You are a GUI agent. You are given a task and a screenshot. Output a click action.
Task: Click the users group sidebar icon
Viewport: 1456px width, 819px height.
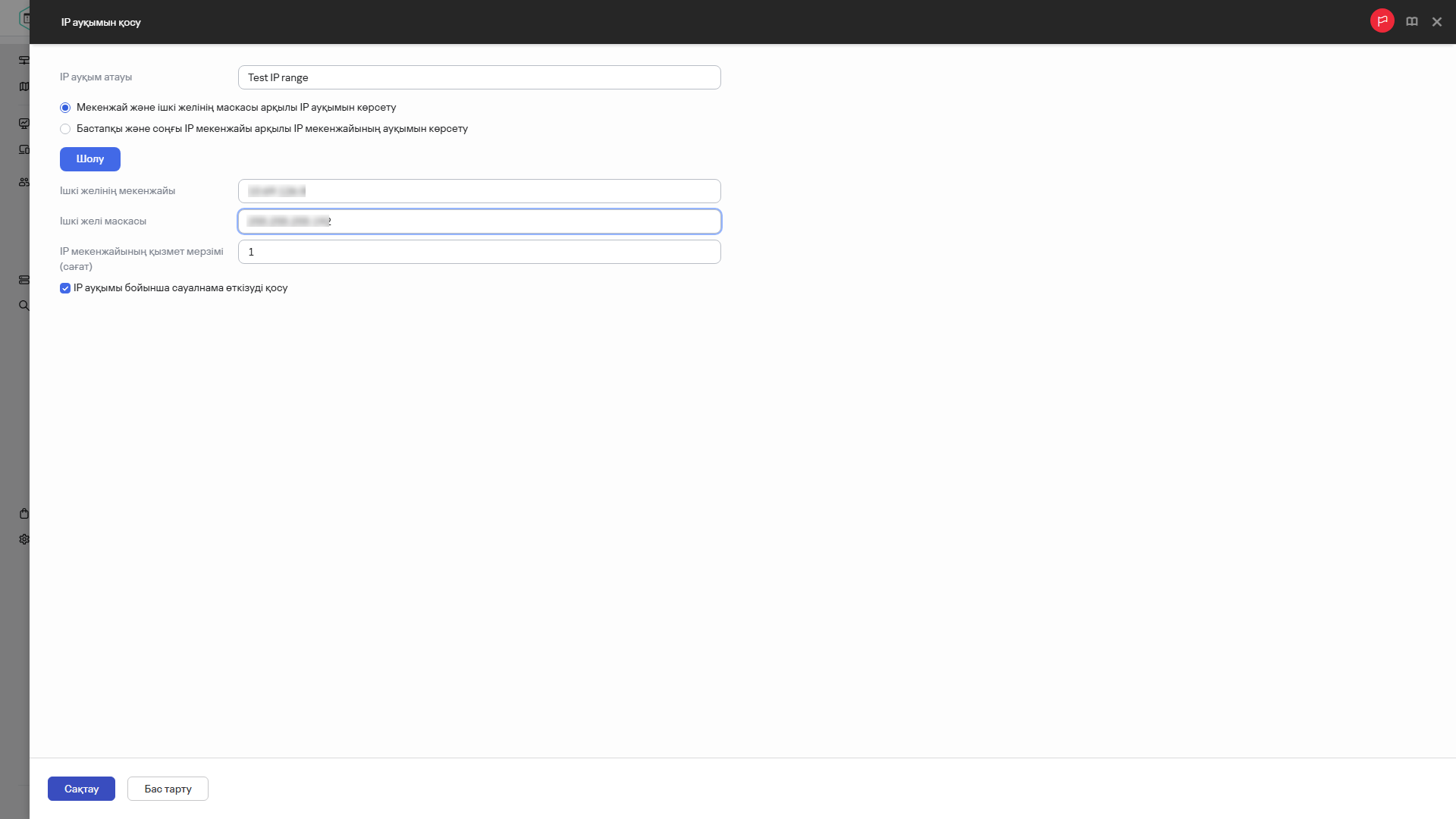(x=24, y=182)
